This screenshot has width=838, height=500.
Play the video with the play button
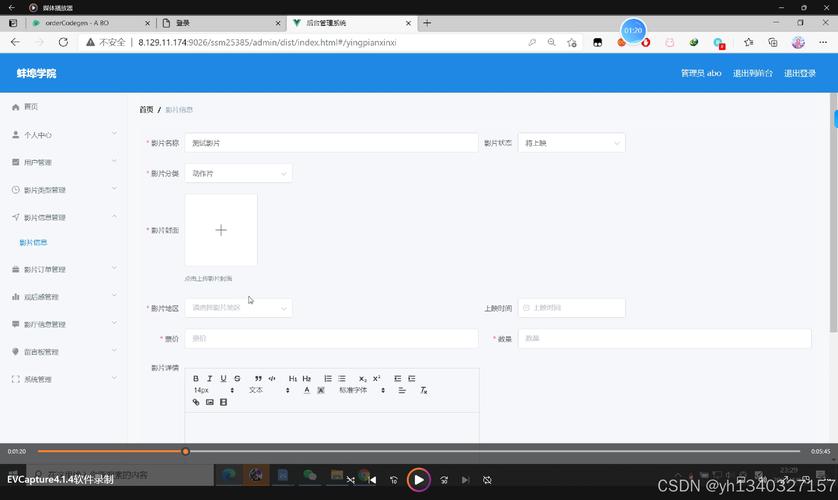tap(418, 480)
